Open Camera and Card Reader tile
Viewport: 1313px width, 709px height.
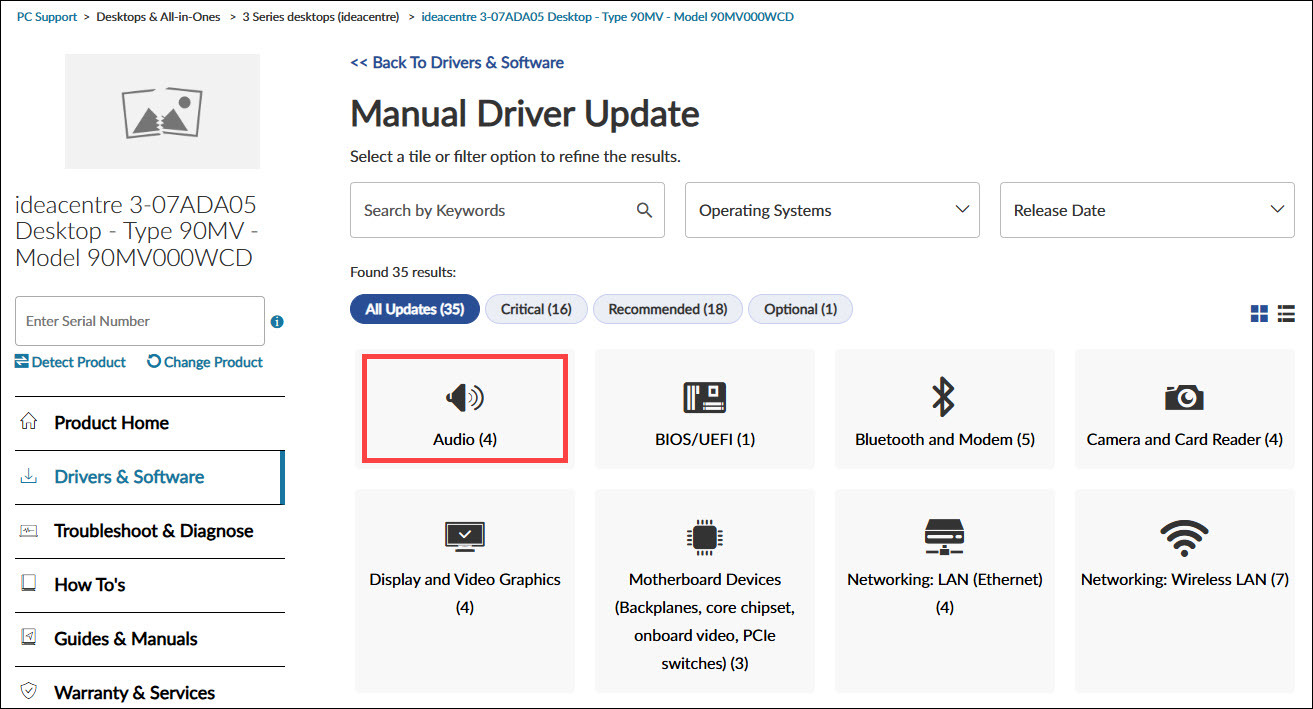tap(1184, 409)
